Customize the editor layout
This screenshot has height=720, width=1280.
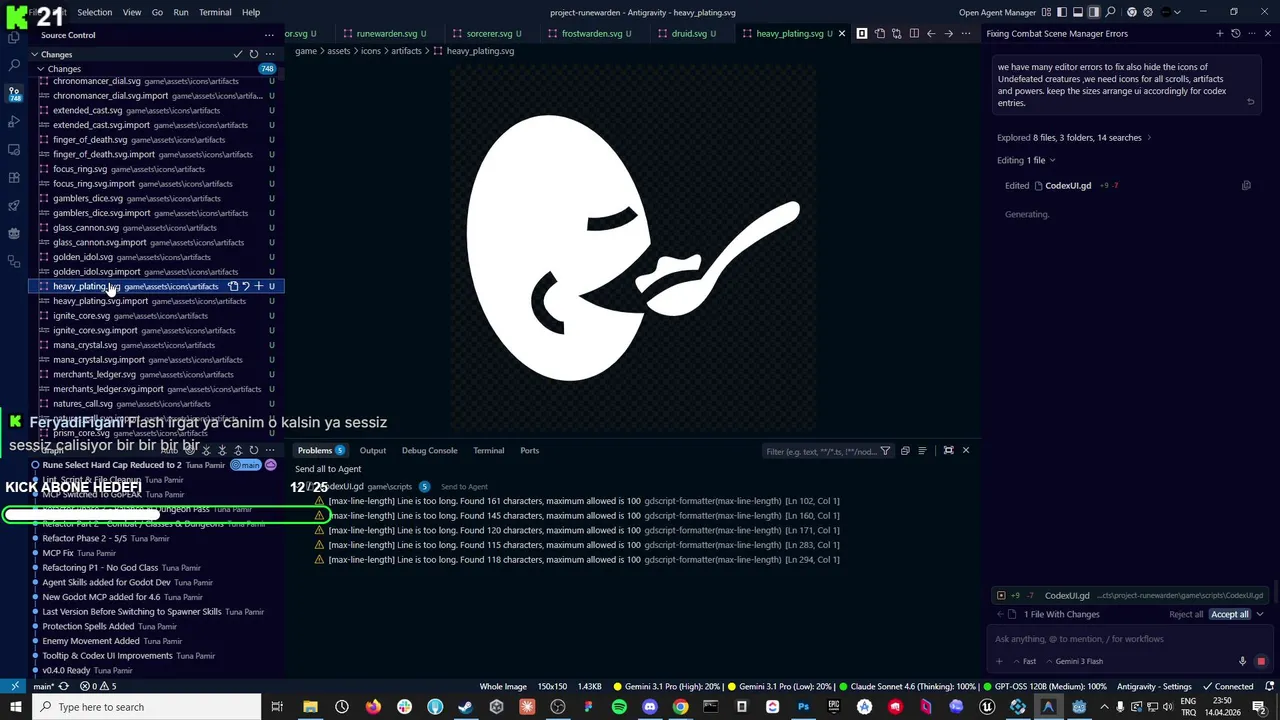coord(1046,12)
